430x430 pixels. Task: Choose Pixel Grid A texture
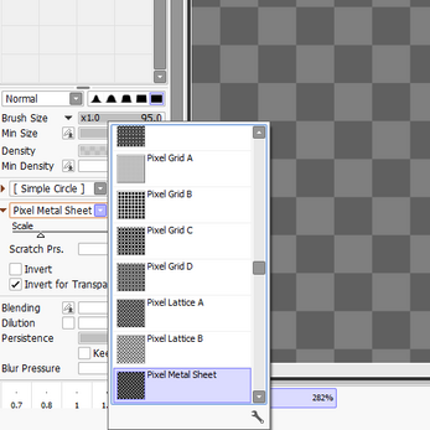pyautogui.click(x=182, y=168)
